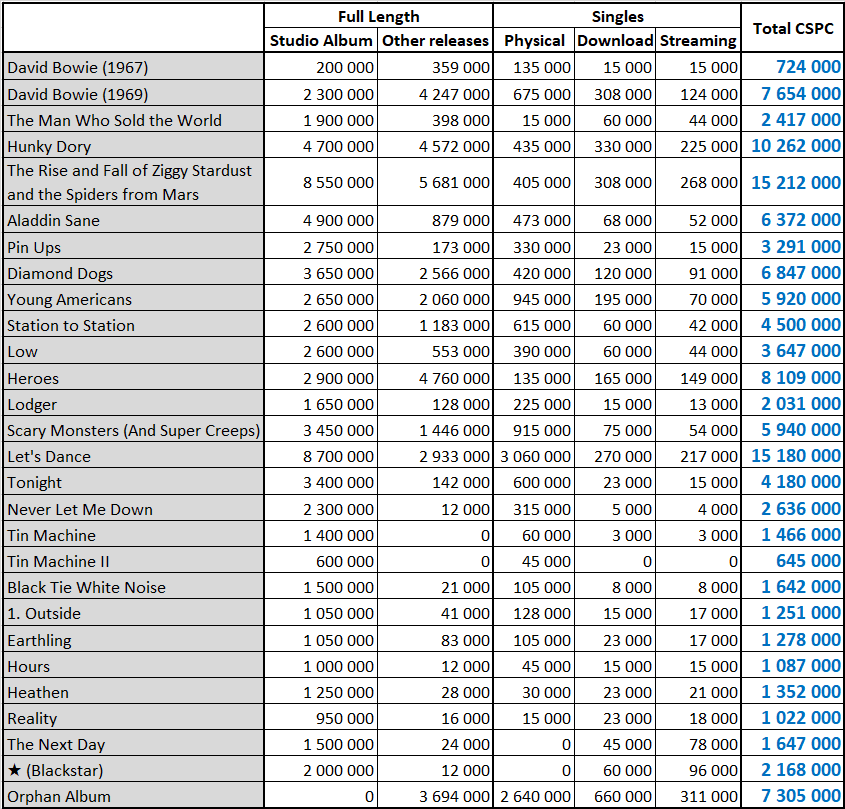This screenshot has width=845, height=809.
Task: Click Blackstar streaming value '96 000'
Action: click(713, 771)
